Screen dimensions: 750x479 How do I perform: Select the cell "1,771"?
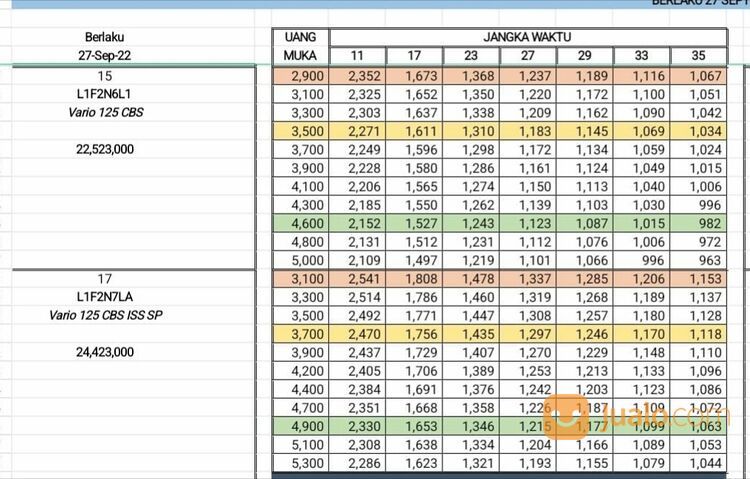tap(414, 316)
